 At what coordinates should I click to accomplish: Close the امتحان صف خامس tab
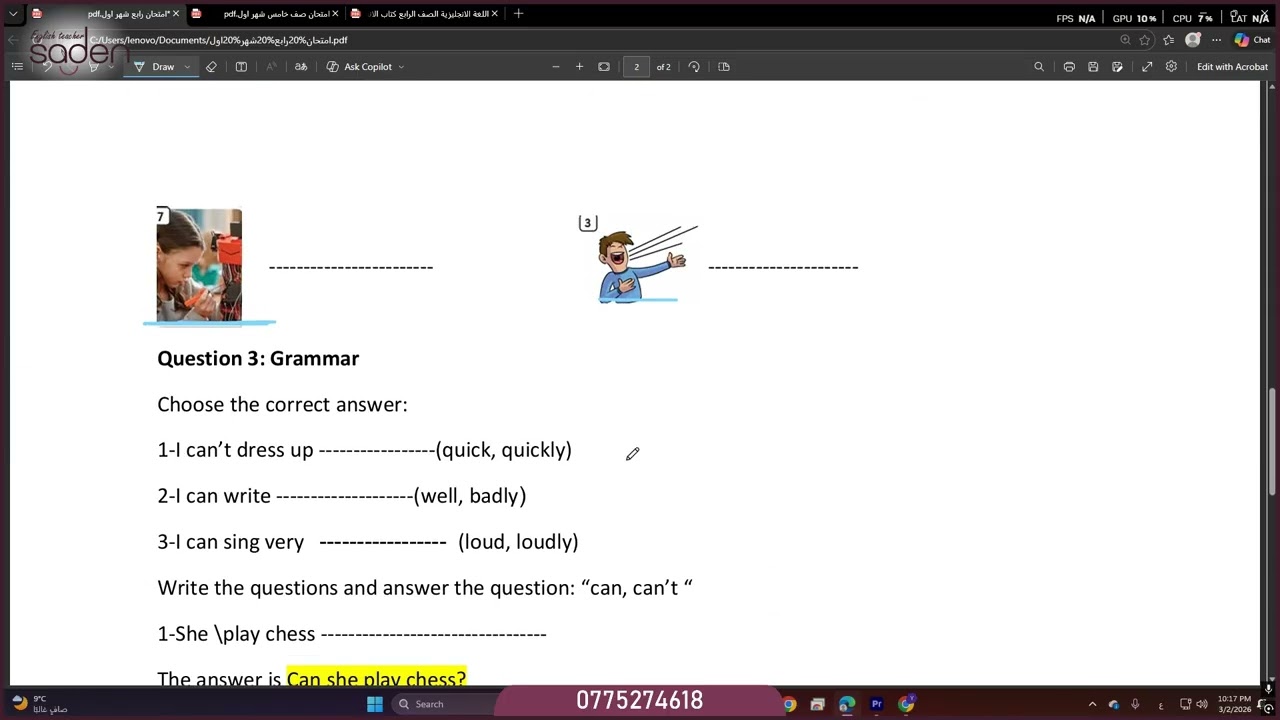[x=335, y=14]
